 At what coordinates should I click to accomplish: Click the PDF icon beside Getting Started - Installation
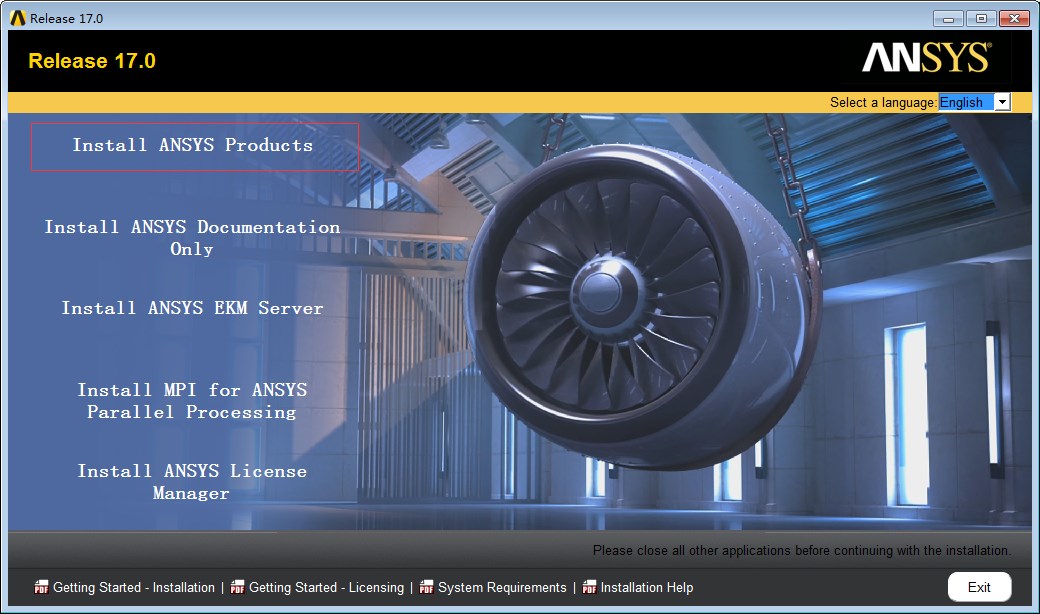tap(41, 587)
